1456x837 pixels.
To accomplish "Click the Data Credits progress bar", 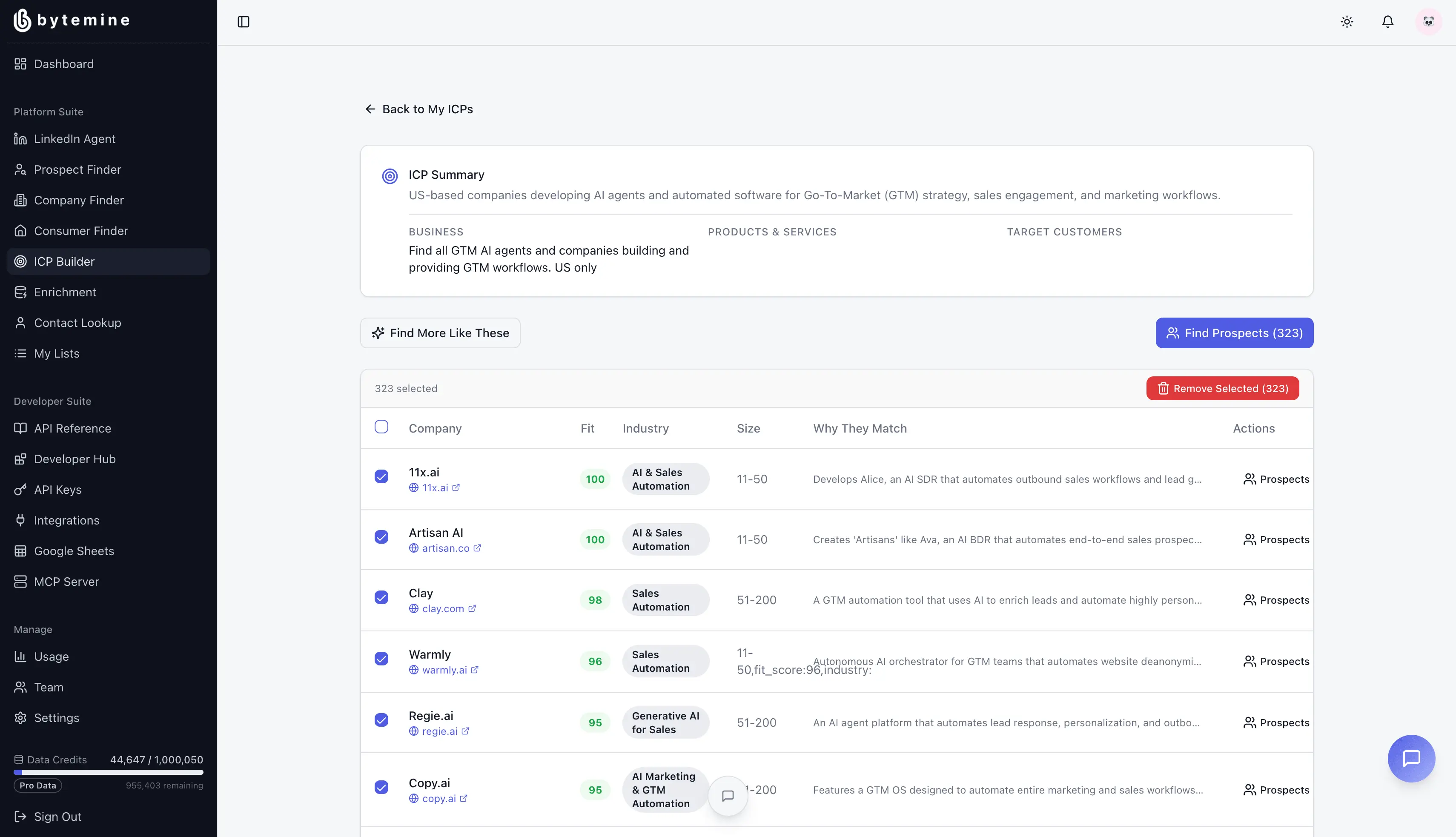I will (108, 772).
